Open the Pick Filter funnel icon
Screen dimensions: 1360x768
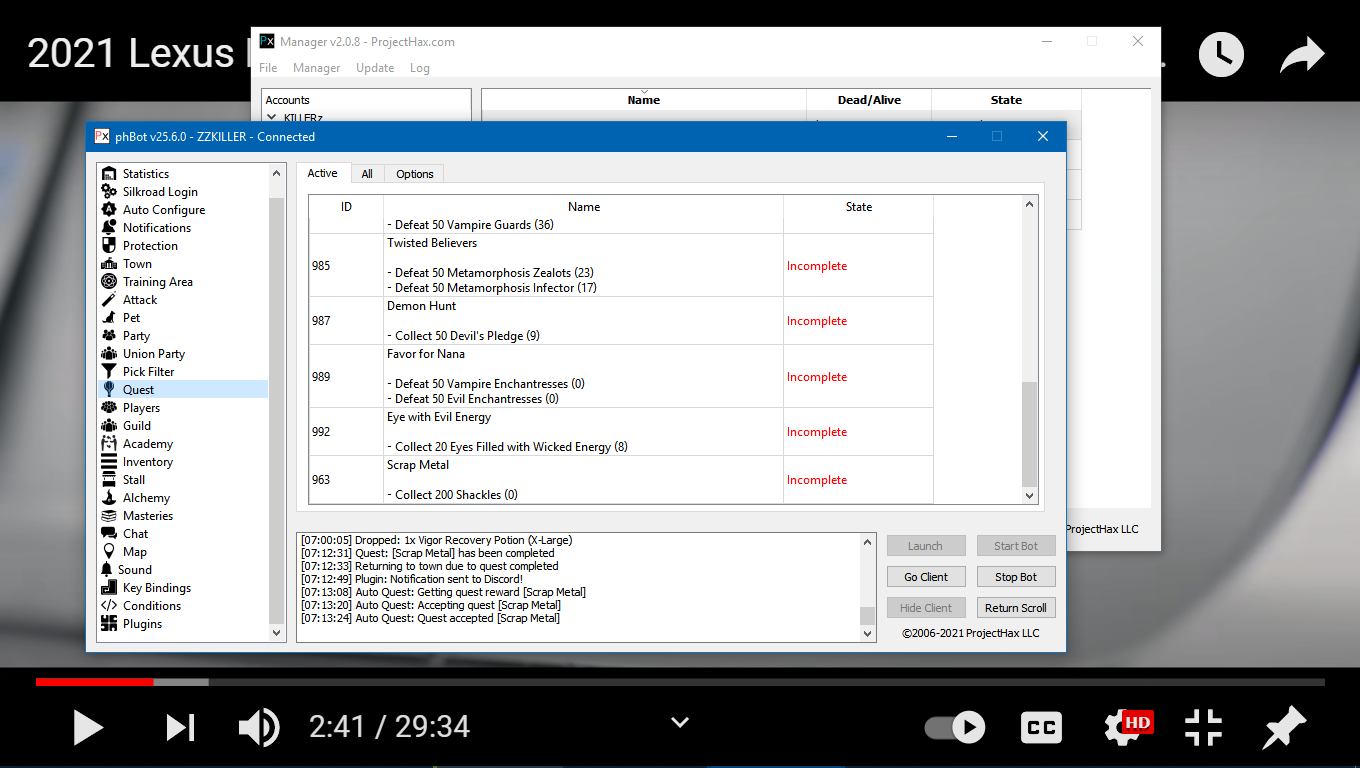click(x=109, y=372)
